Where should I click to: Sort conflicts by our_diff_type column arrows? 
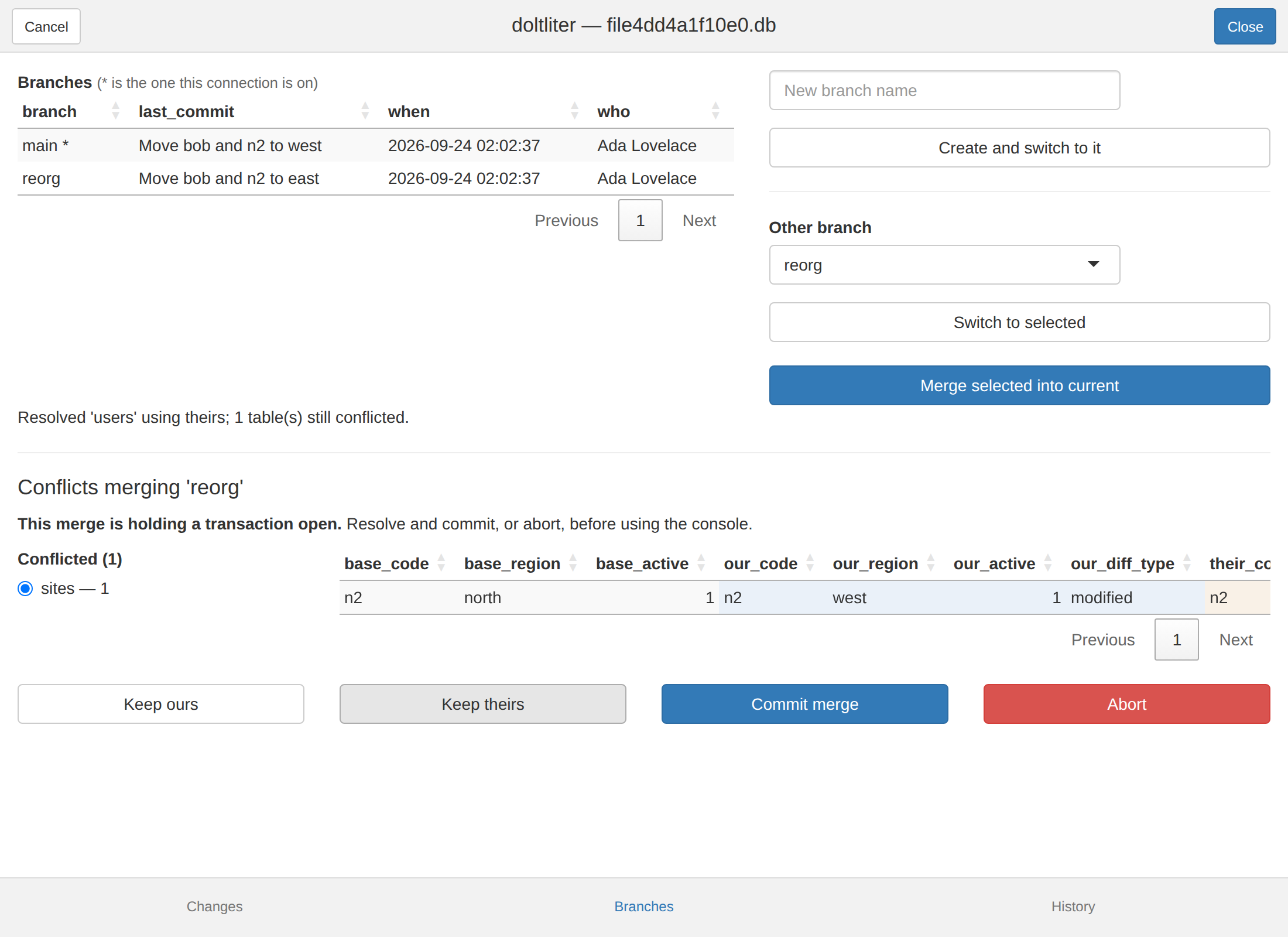(x=1187, y=563)
